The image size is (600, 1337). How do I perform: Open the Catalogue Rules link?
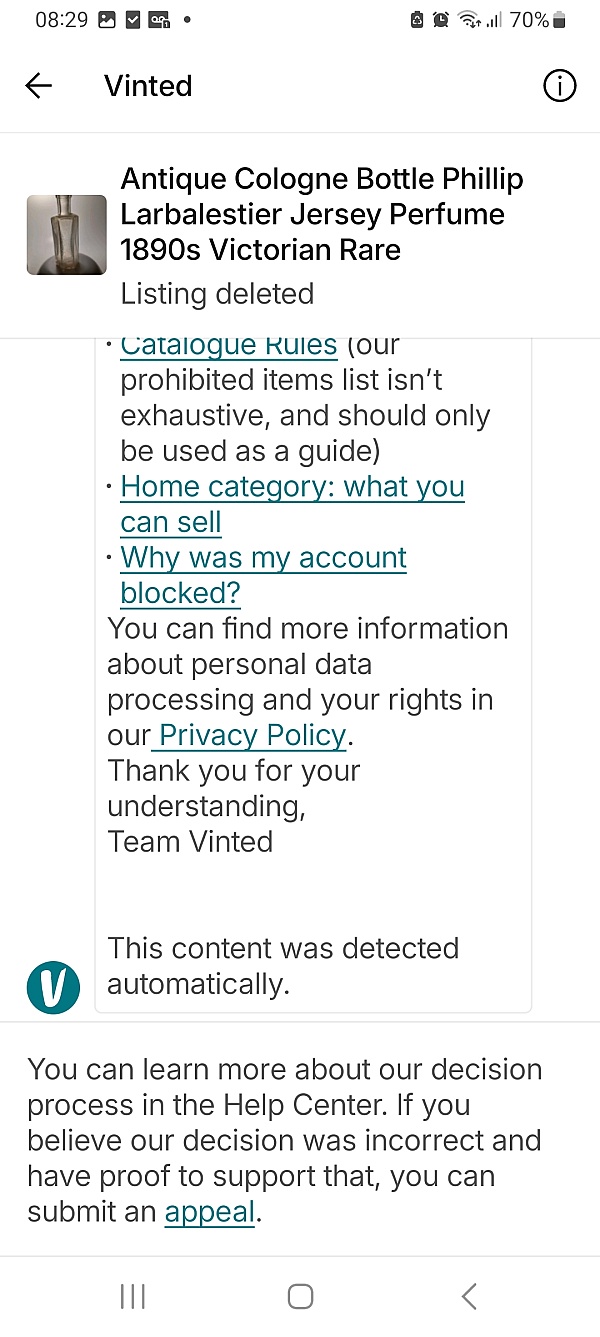[228, 345]
